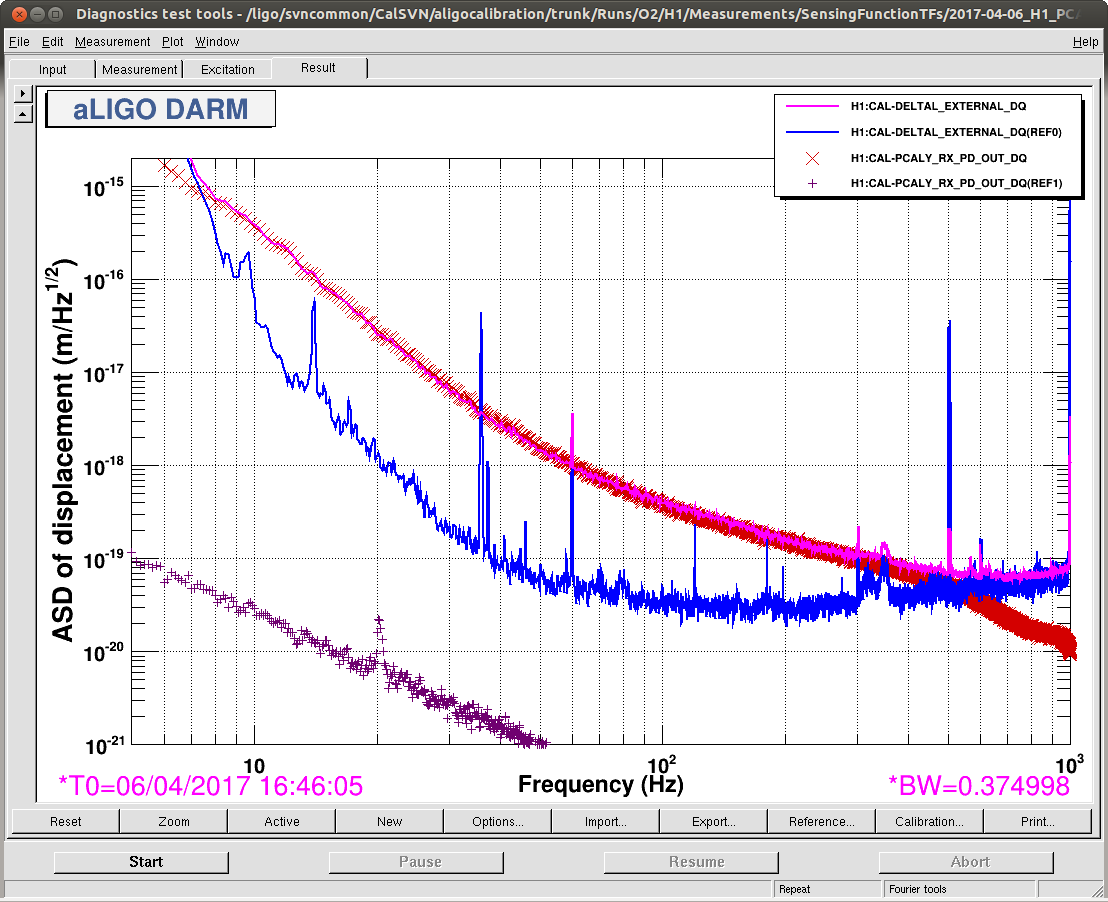Image resolution: width=1108 pixels, height=902 pixels.
Task: Open the Calibration... dialog
Action: [929, 821]
